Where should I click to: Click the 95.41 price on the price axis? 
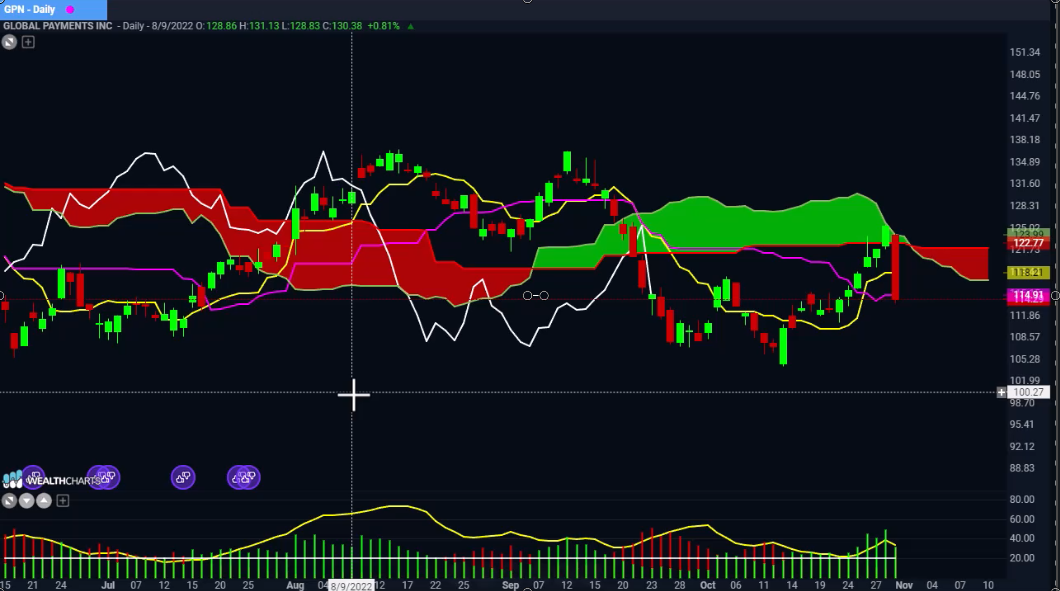point(1021,425)
